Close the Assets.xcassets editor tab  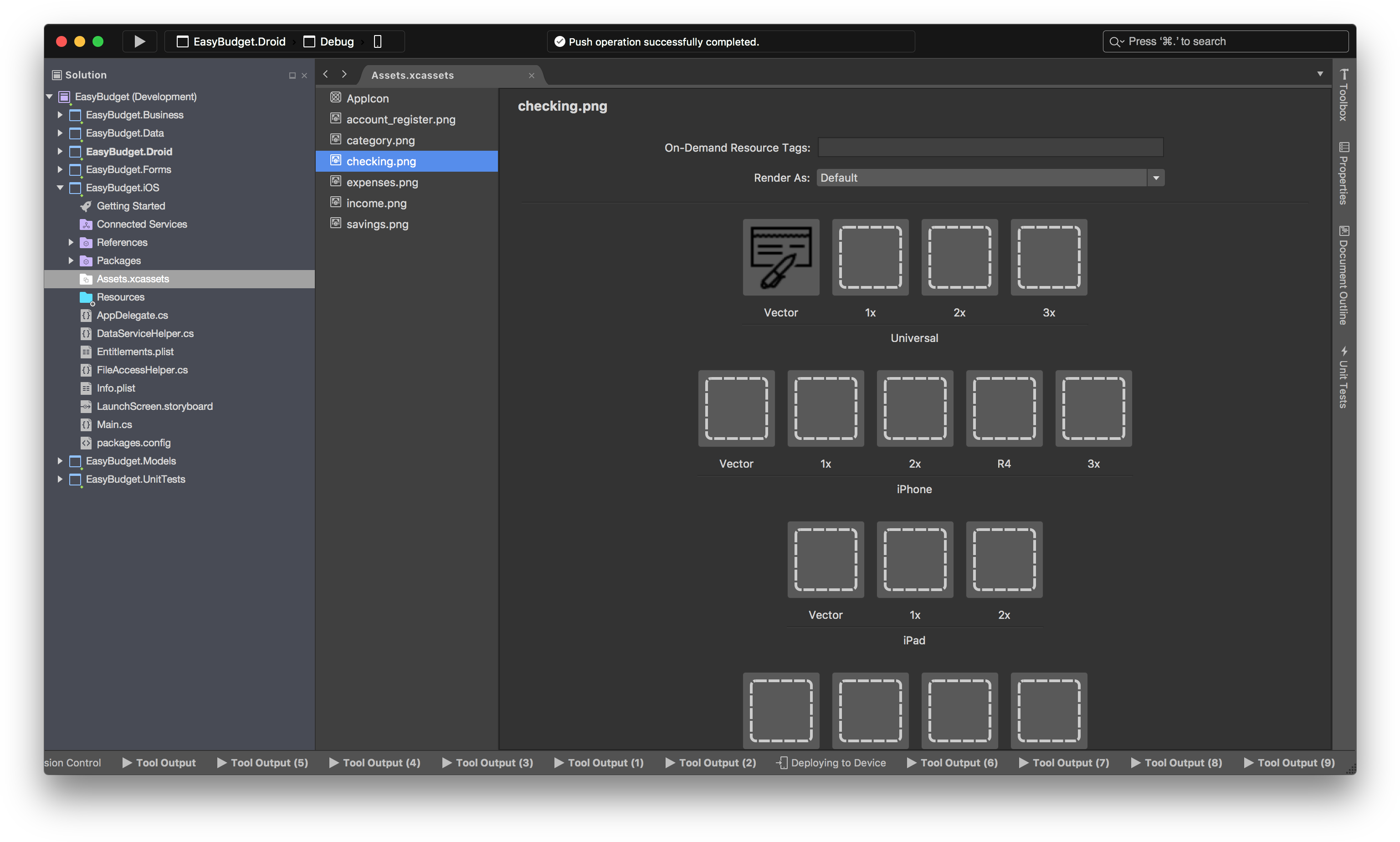(532, 75)
